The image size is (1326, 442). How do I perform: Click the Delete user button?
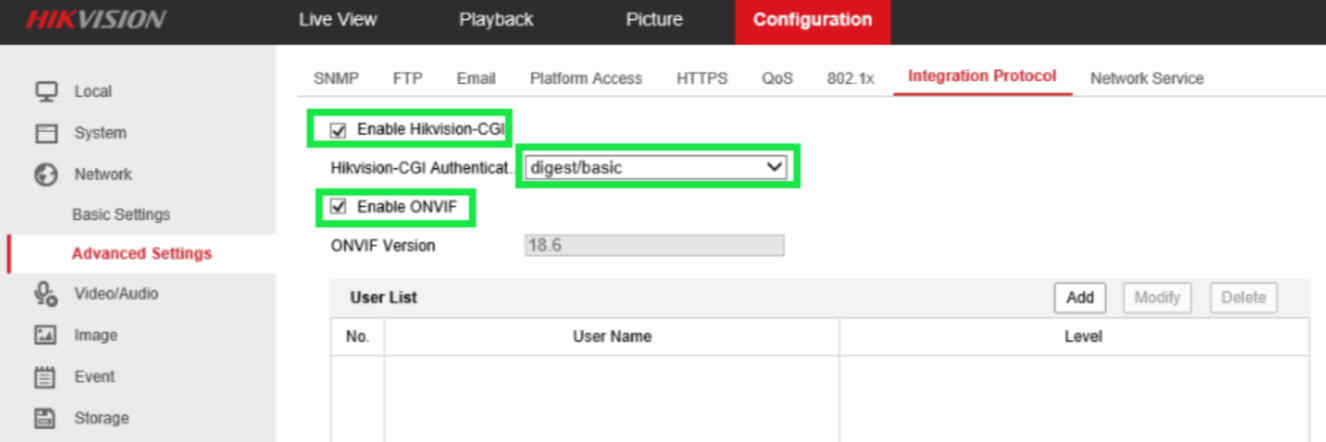pyautogui.click(x=1244, y=297)
